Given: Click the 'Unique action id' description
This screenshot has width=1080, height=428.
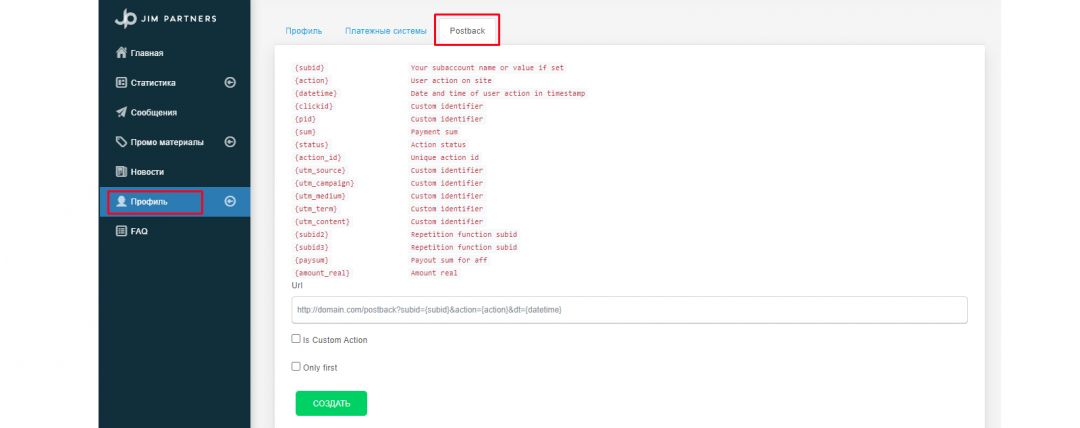Looking at the screenshot, I should click(444, 157).
